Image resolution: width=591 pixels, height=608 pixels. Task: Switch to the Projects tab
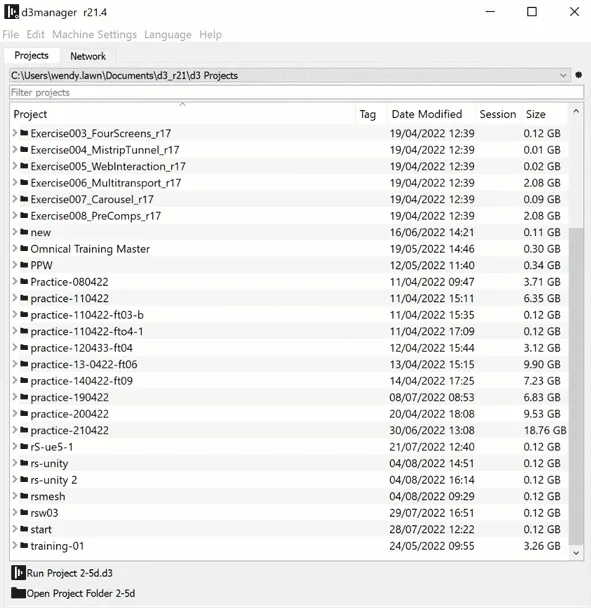31,55
